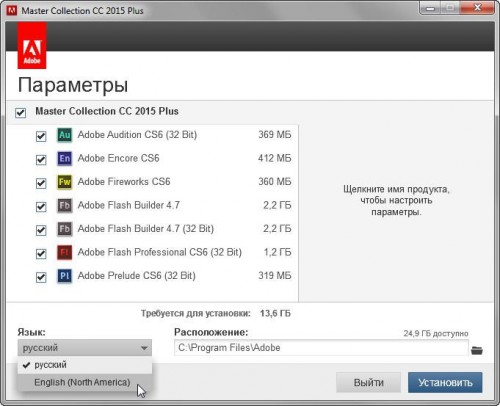The height and width of the screenshot is (406, 500).
Task: Uncheck the Master Collection CC 2015 Plus checkbox
Action: point(20,113)
